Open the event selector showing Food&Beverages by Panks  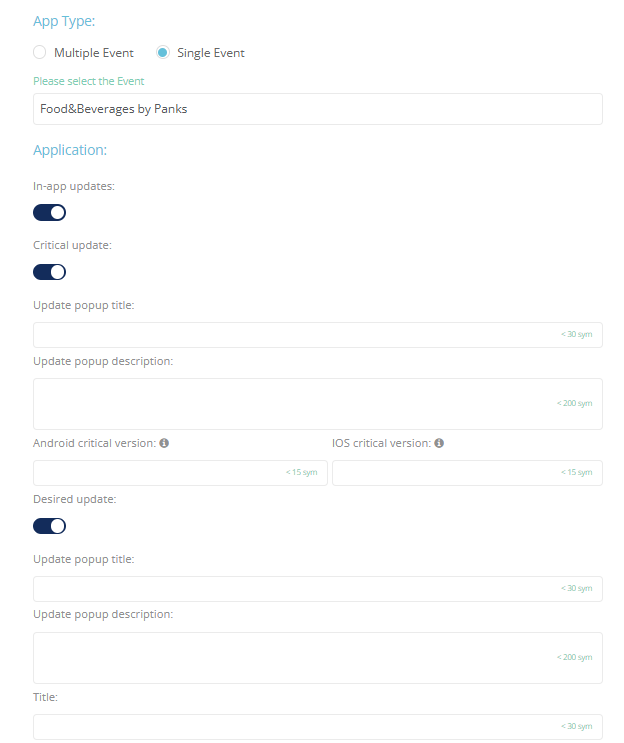[x=317, y=109]
